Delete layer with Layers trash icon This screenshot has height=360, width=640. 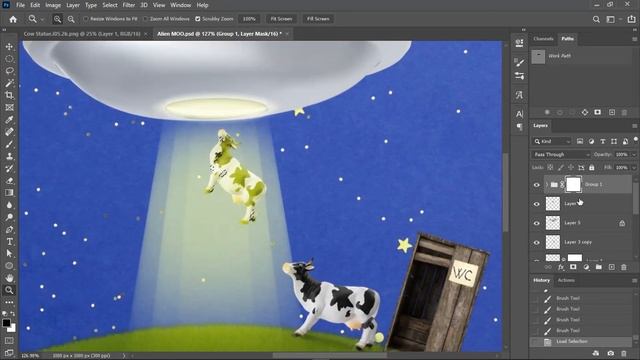[x=624, y=267]
